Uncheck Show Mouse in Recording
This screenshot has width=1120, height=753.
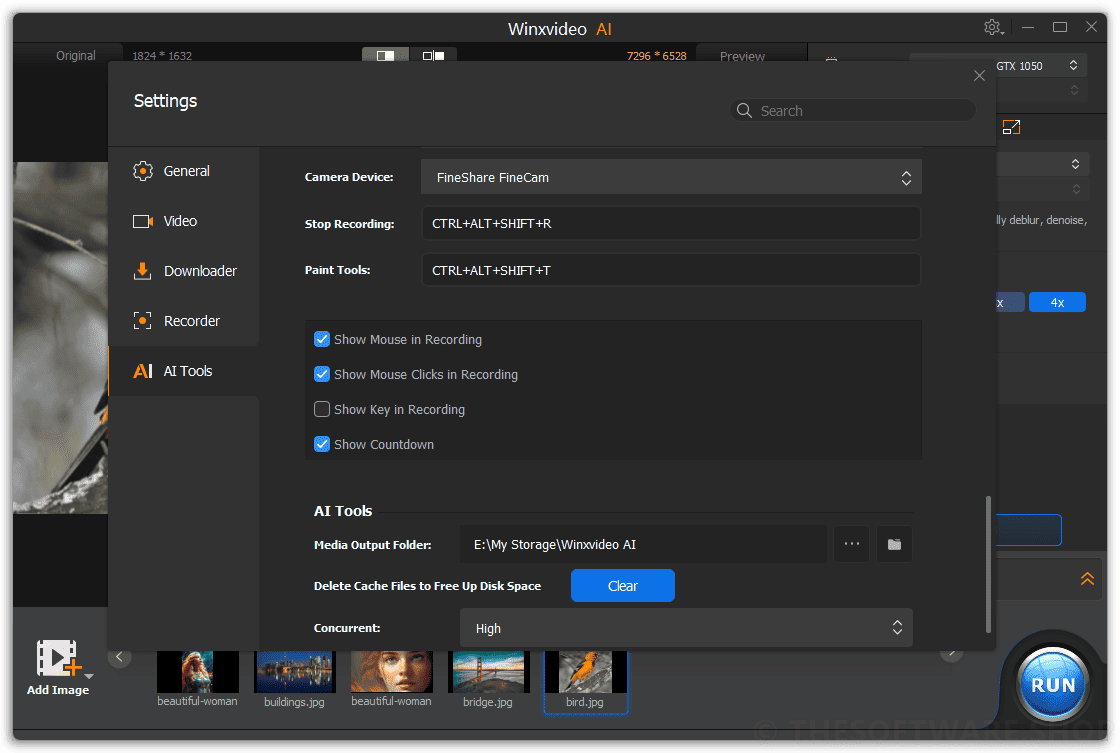pos(322,339)
